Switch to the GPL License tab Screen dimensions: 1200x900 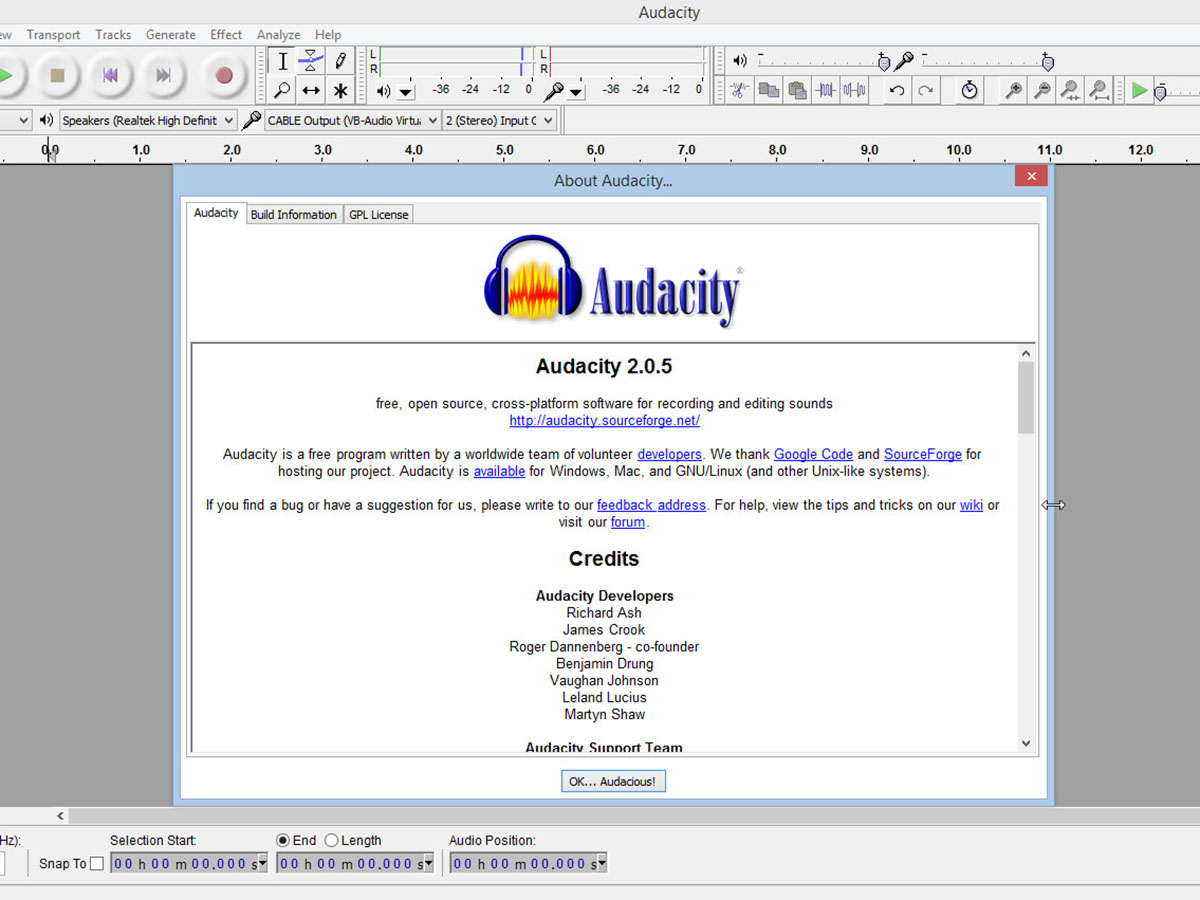(x=378, y=214)
